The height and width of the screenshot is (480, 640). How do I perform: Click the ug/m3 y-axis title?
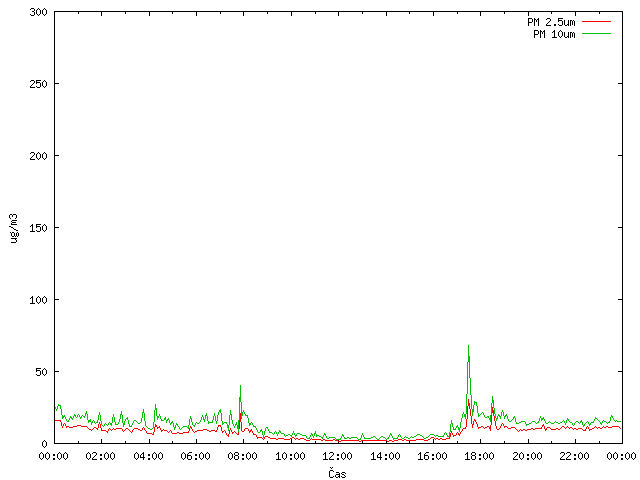(14, 228)
